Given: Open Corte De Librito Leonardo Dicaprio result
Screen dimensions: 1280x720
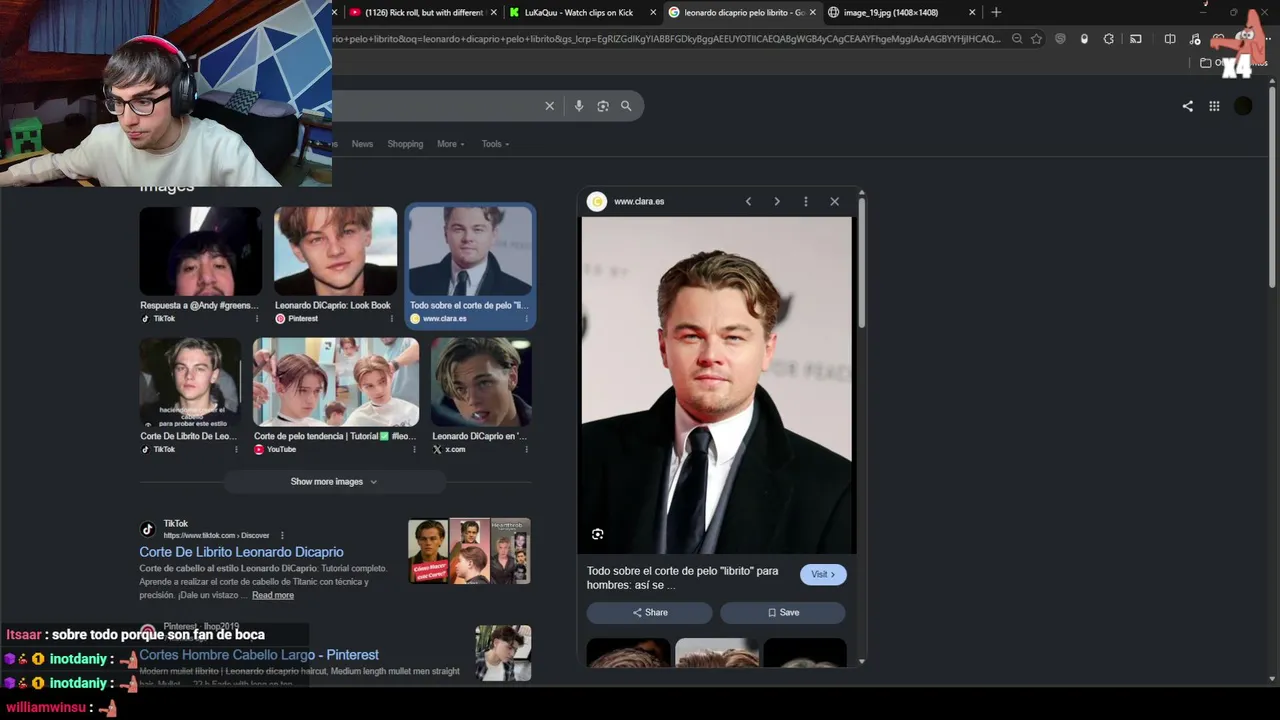Looking at the screenshot, I should pyautogui.click(x=241, y=552).
